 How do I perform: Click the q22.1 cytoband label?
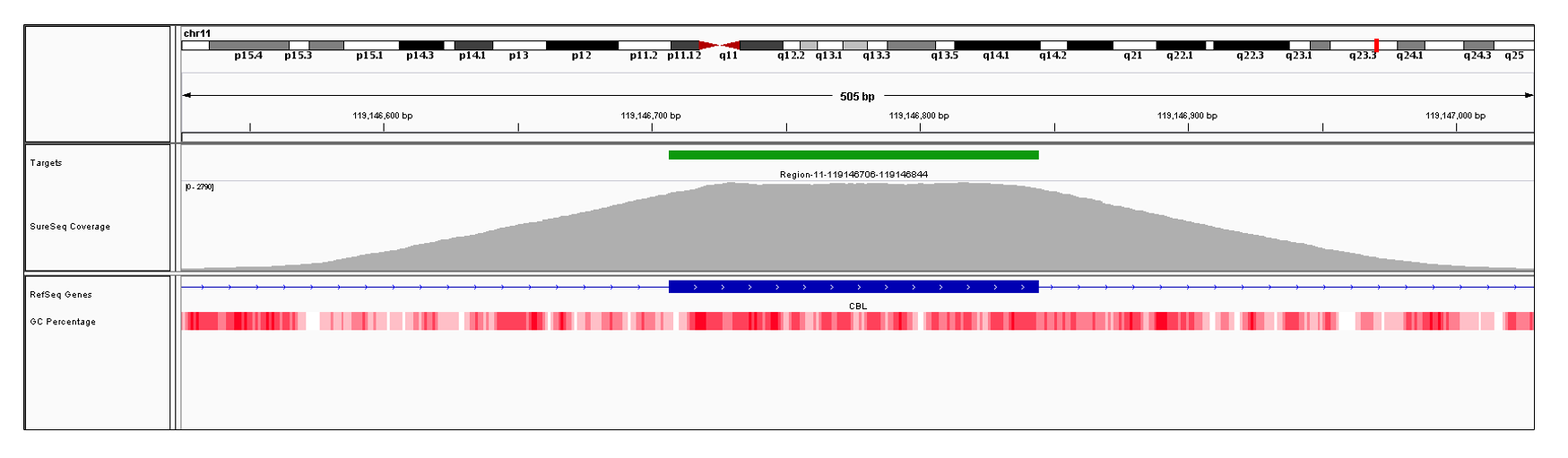click(1180, 56)
